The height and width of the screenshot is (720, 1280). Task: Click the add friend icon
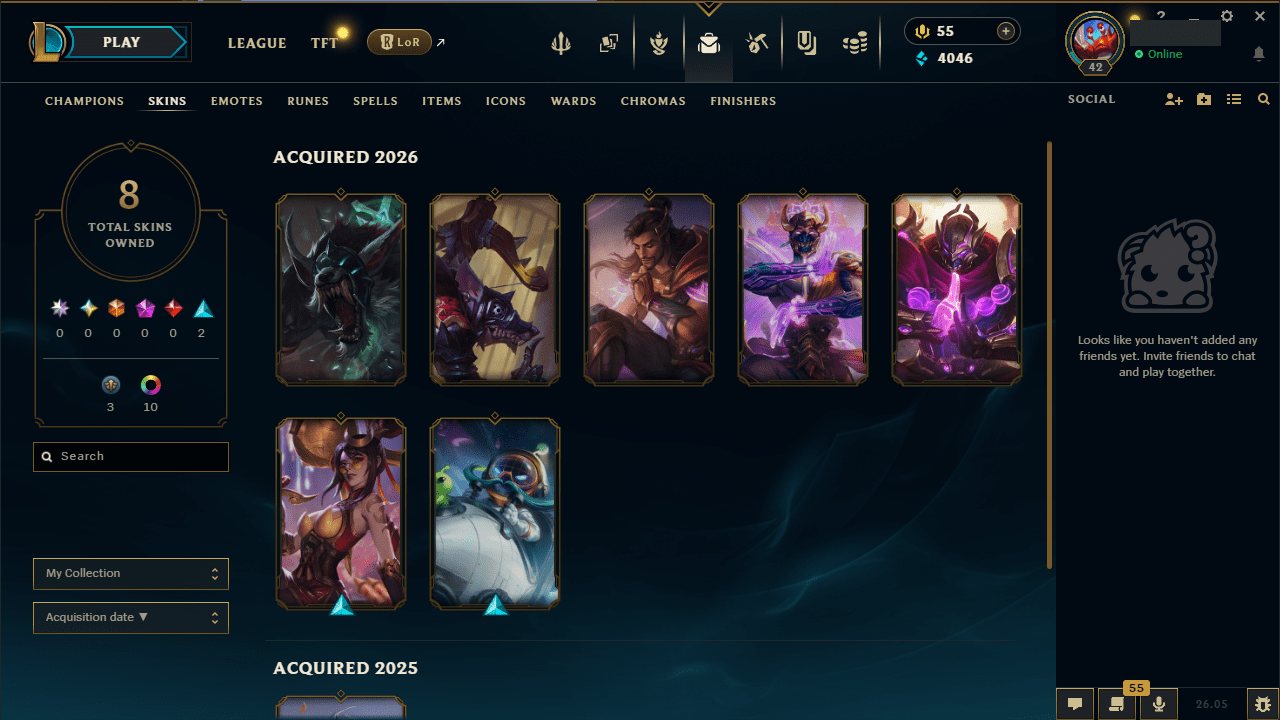[x=1174, y=100]
